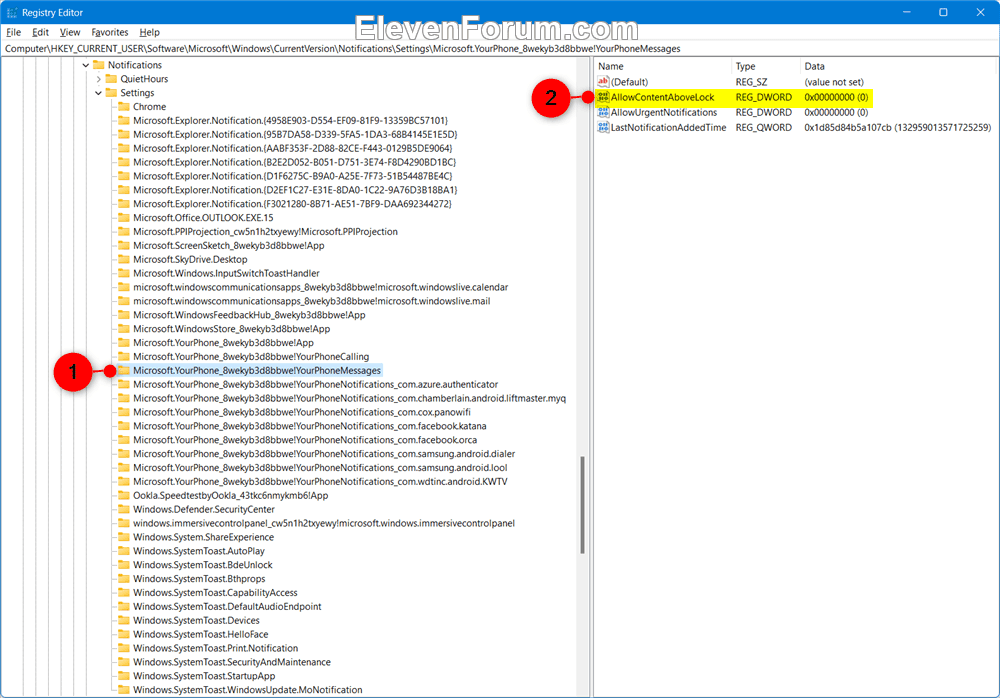Image resolution: width=1000 pixels, height=698 pixels.
Task: Select the windowslive.mail key
Action: (x=312, y=301)
